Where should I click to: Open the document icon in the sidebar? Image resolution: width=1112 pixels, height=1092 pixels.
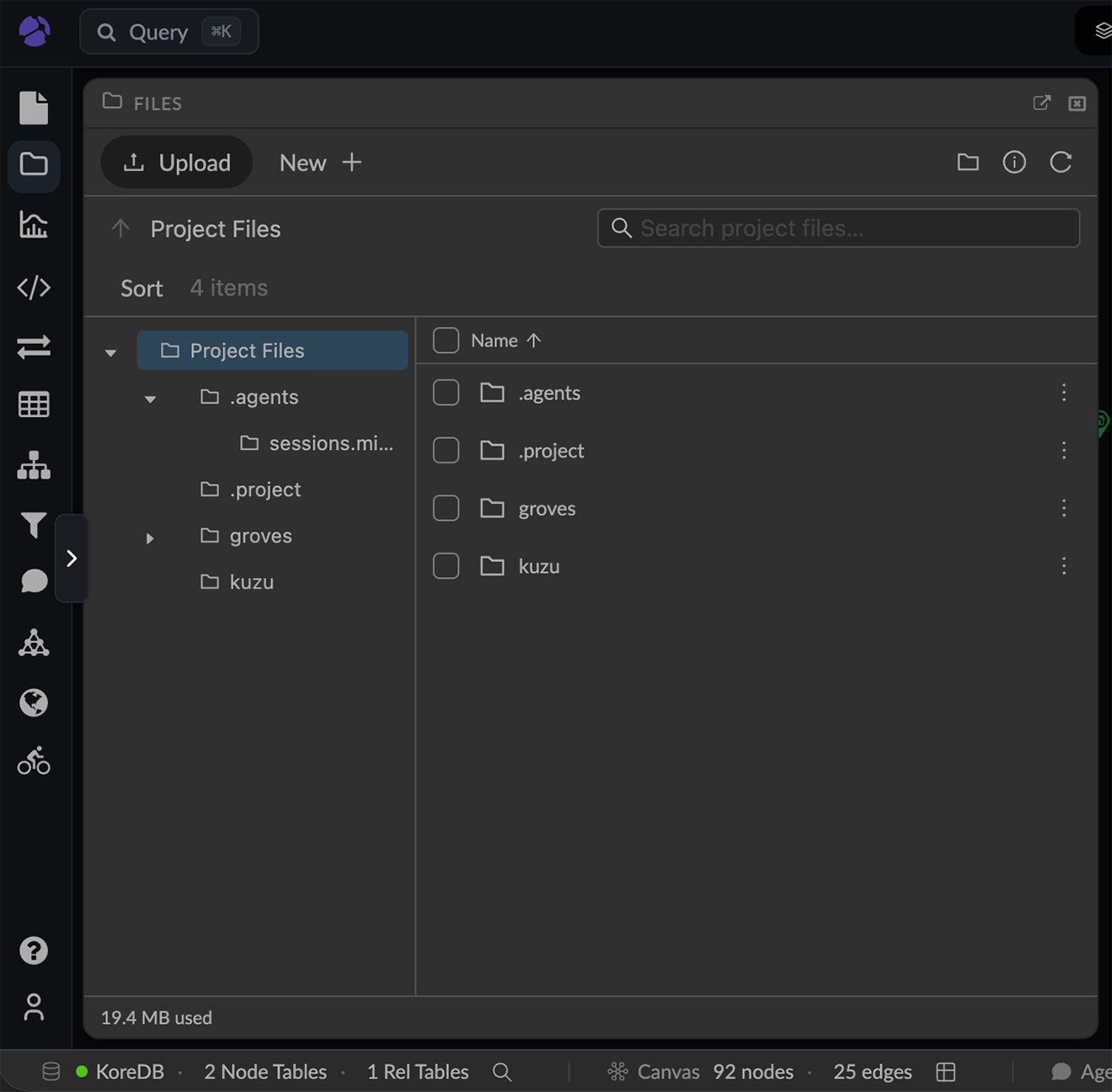(34, 108)
